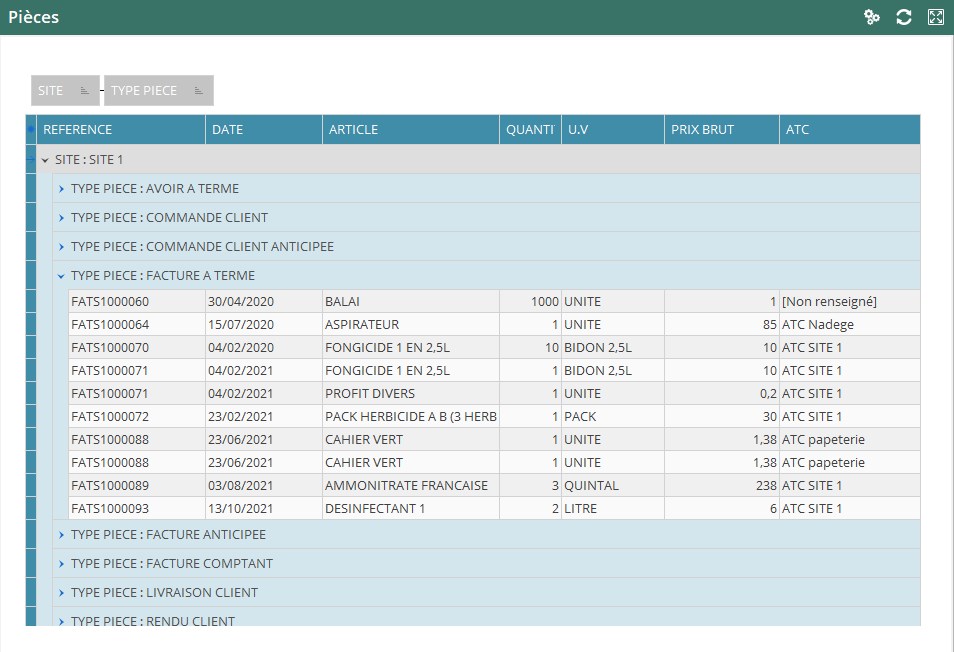Click the PRIX BRUT column header
The width and height of the screenshot is (954, 652).
pos(720,130)
